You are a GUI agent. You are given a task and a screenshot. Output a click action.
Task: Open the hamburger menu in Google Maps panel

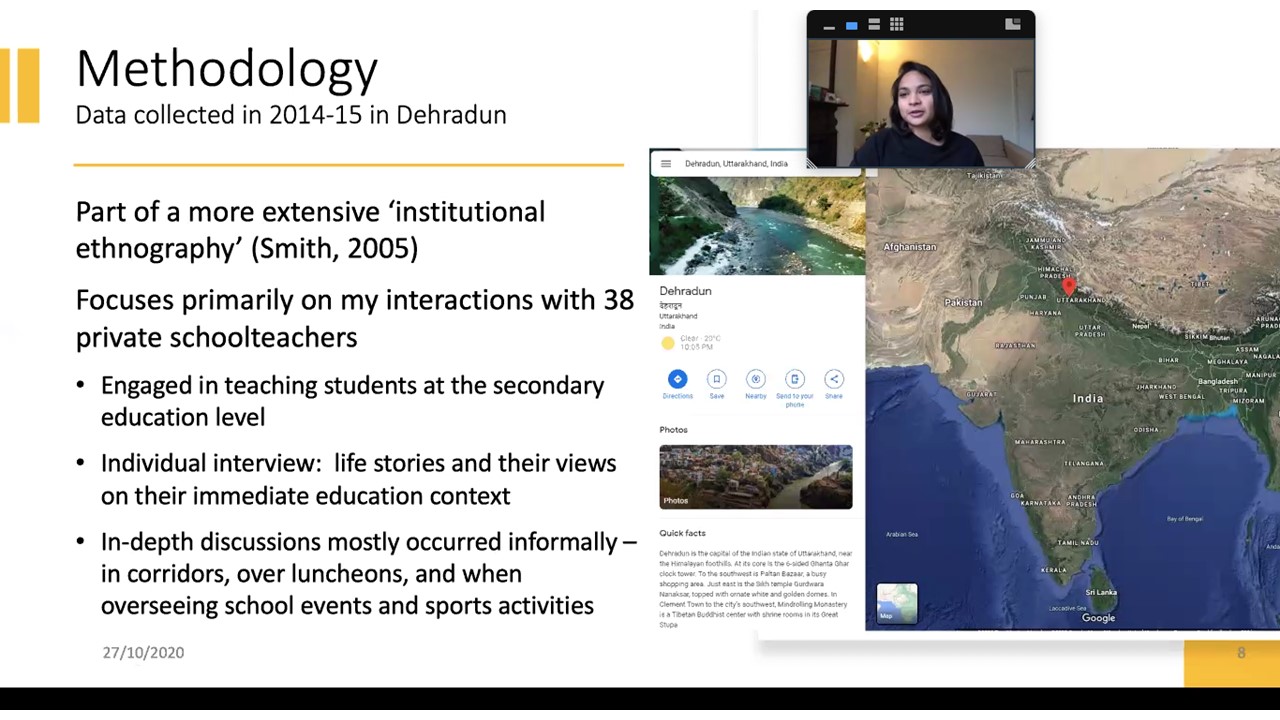point(666,164)
